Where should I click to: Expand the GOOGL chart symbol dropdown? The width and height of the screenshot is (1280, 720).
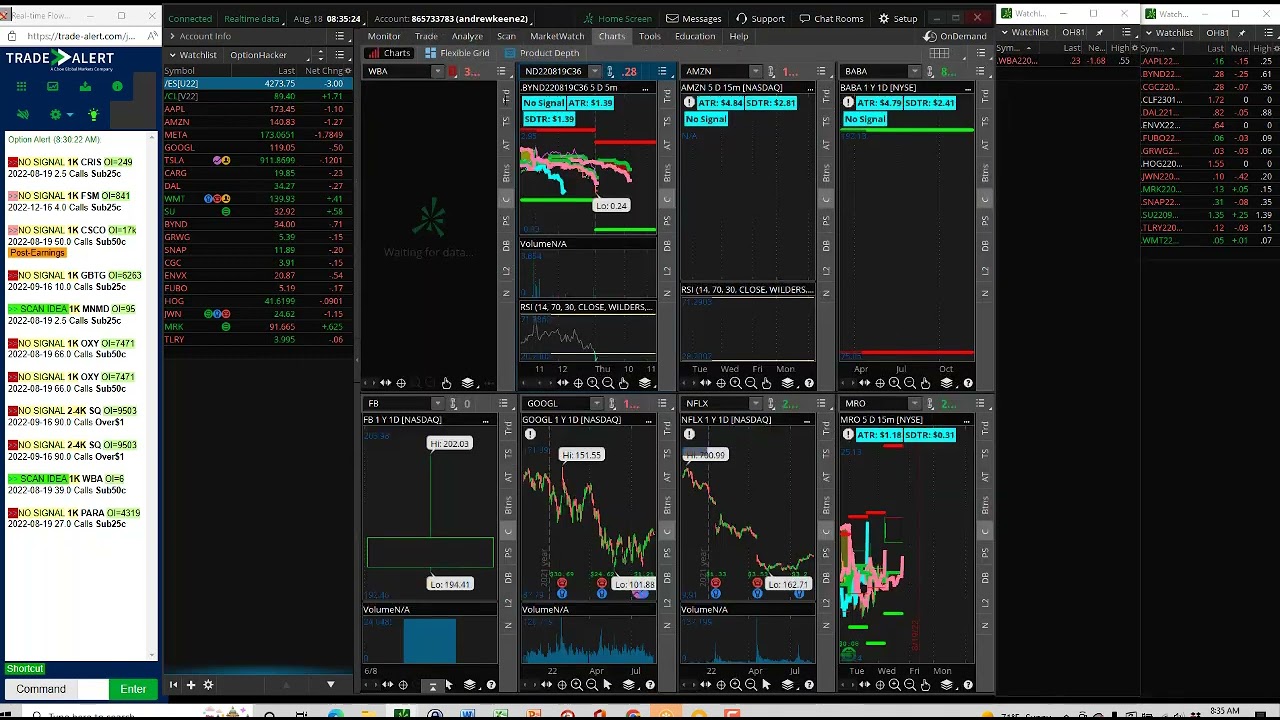[596, 404]
